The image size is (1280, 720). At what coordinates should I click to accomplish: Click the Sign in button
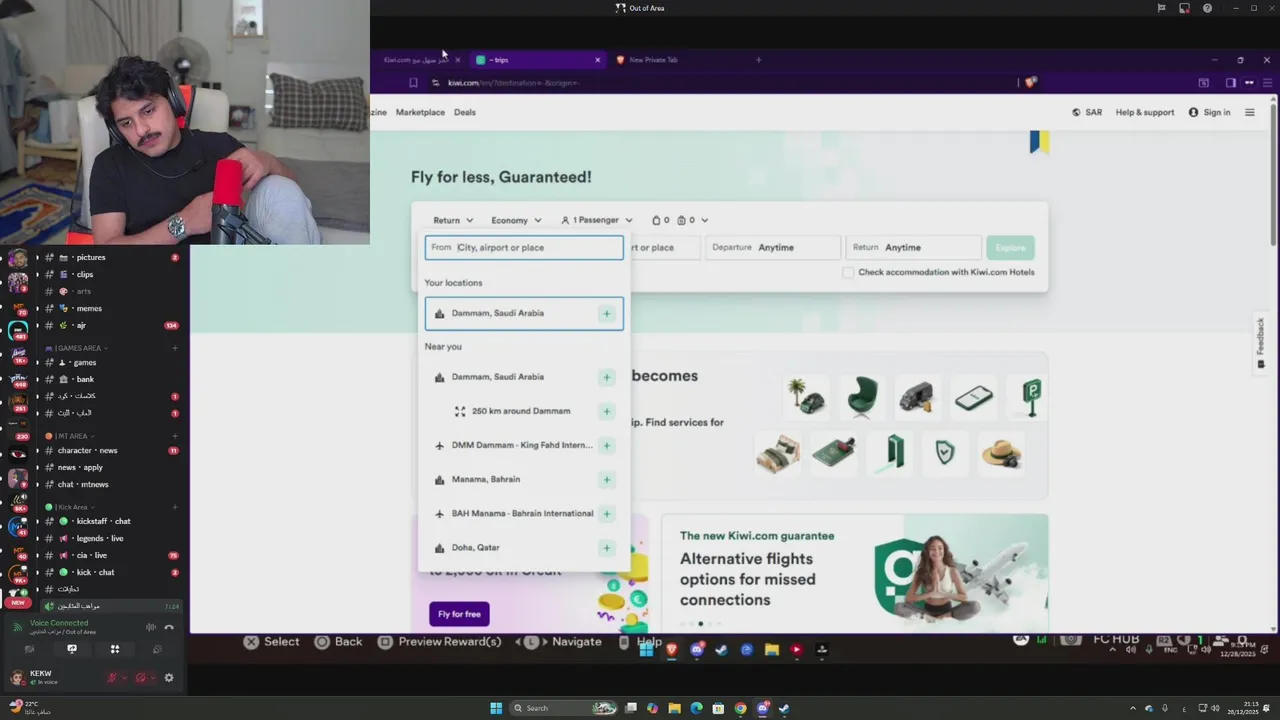(1209, 112)
